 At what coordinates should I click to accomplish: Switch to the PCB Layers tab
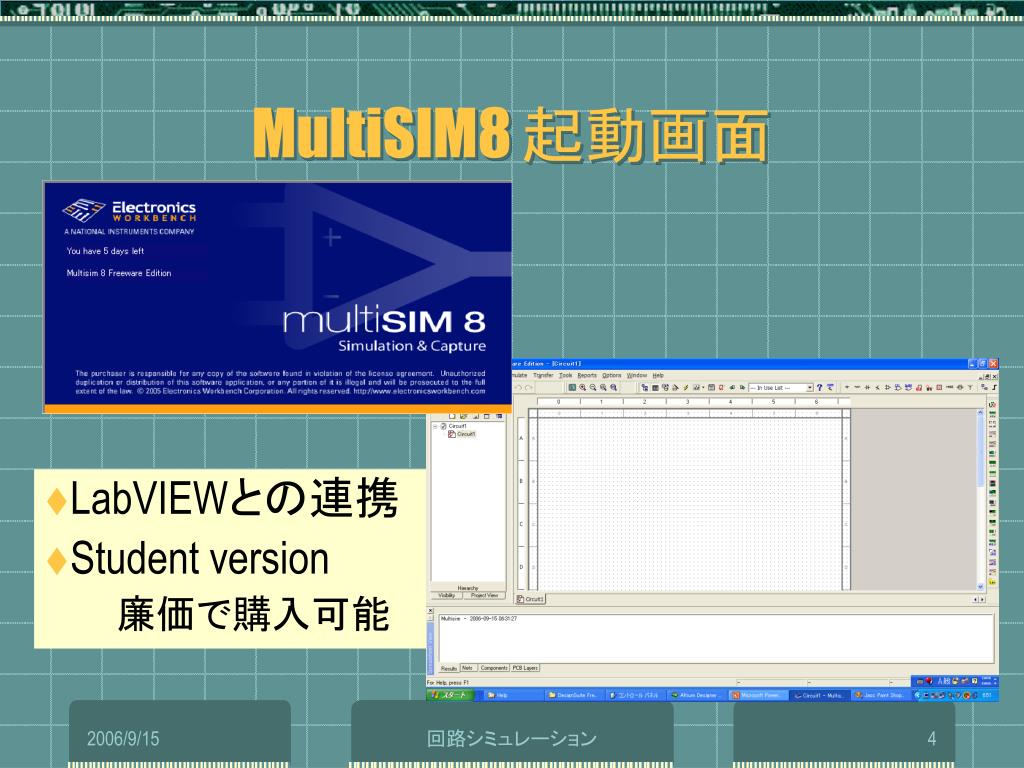click(x=525, y=668)
